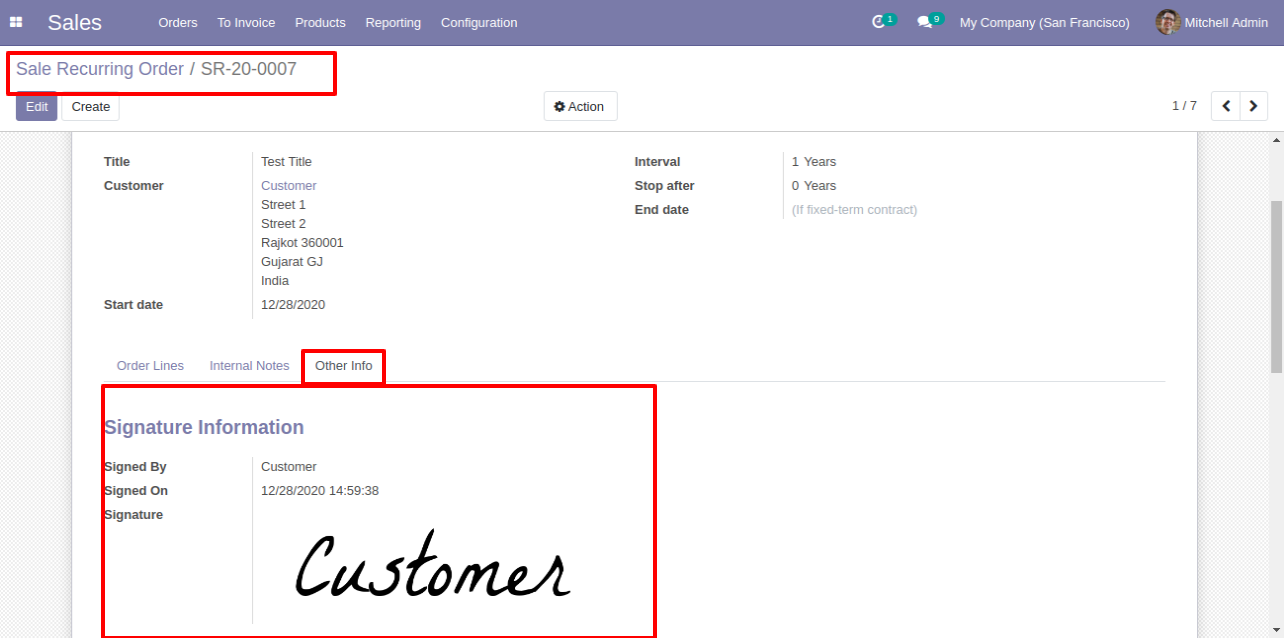Click the Test Title value

click(x=286, y=162)
